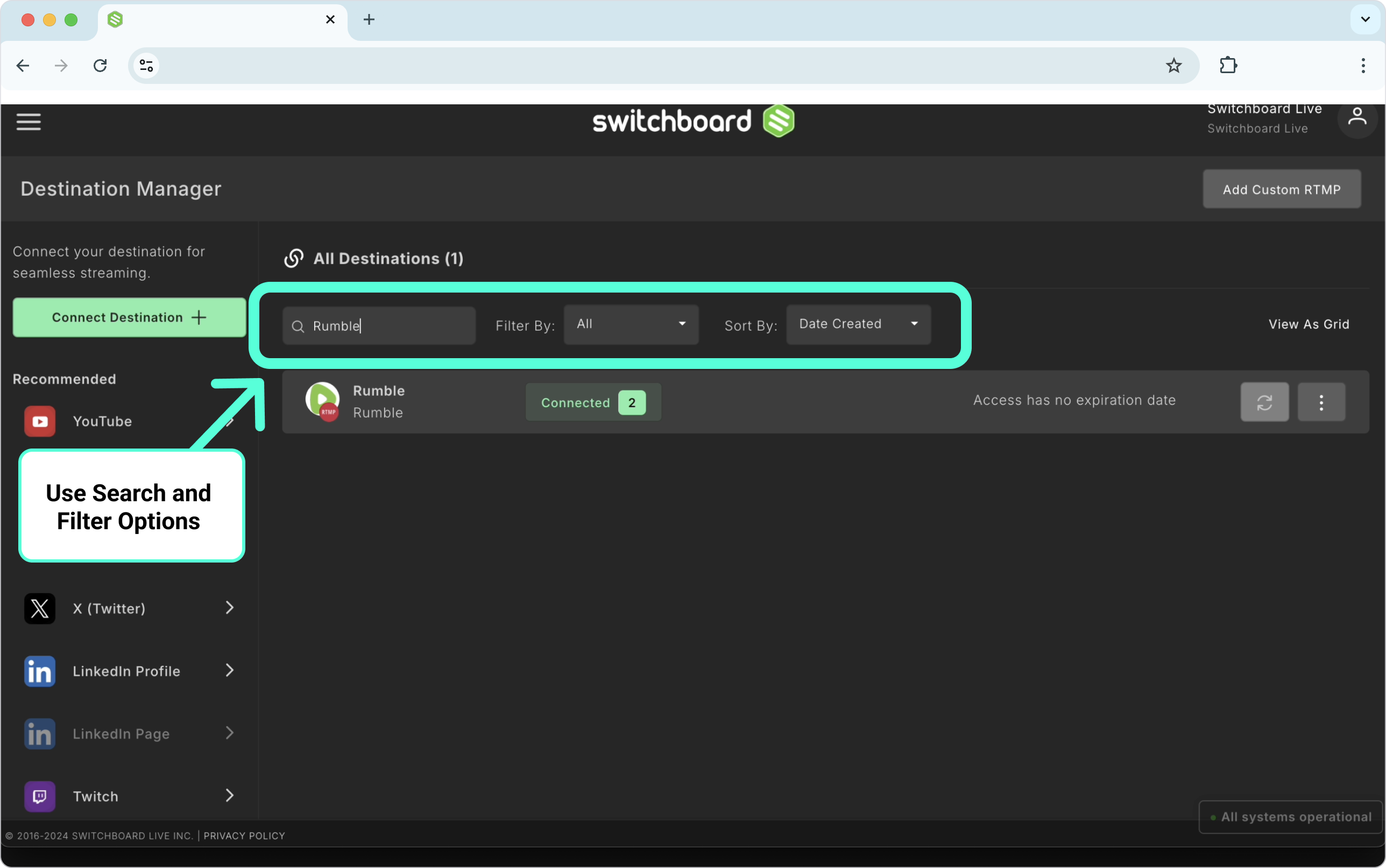Click the Connected status badge
1386x868 pixels.
593,402
